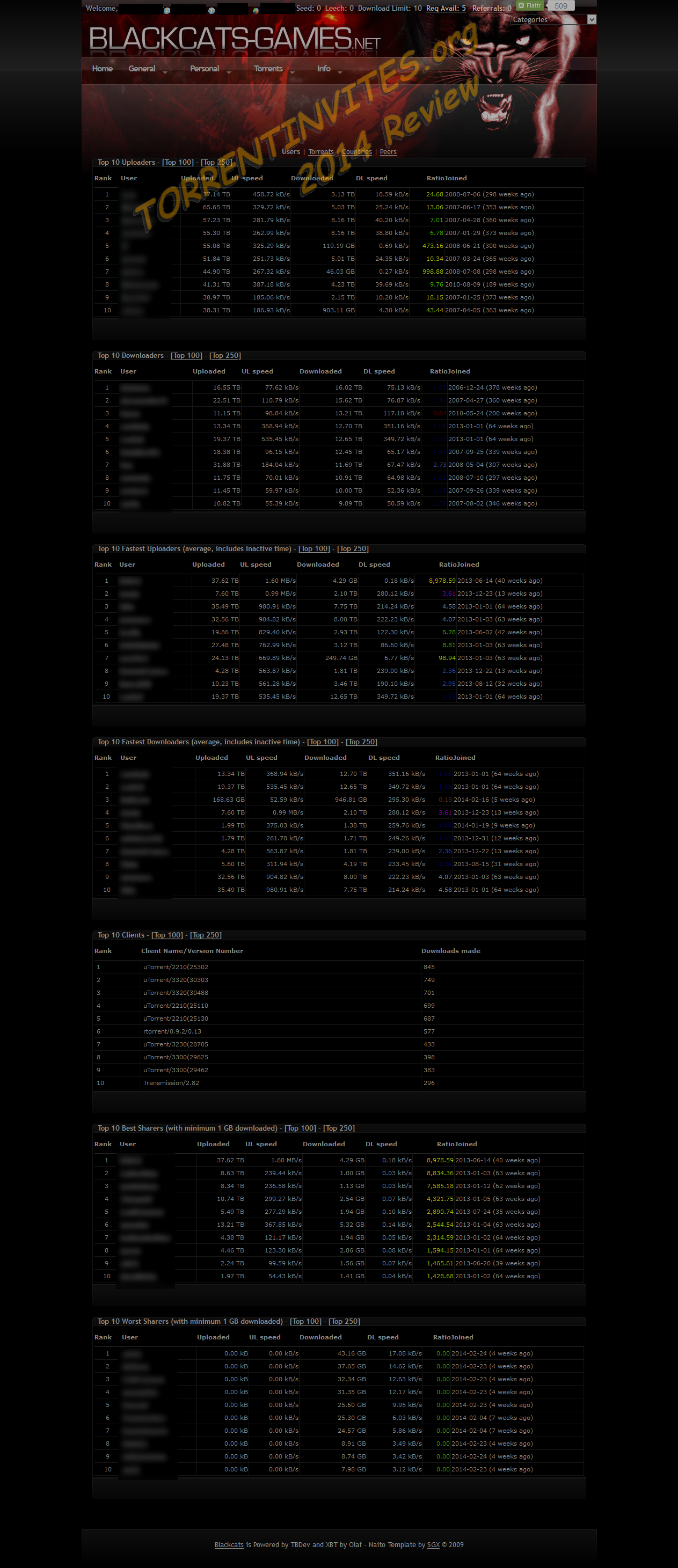678x1568 pixels.
Task: Open the General menu
Action: 142,69
